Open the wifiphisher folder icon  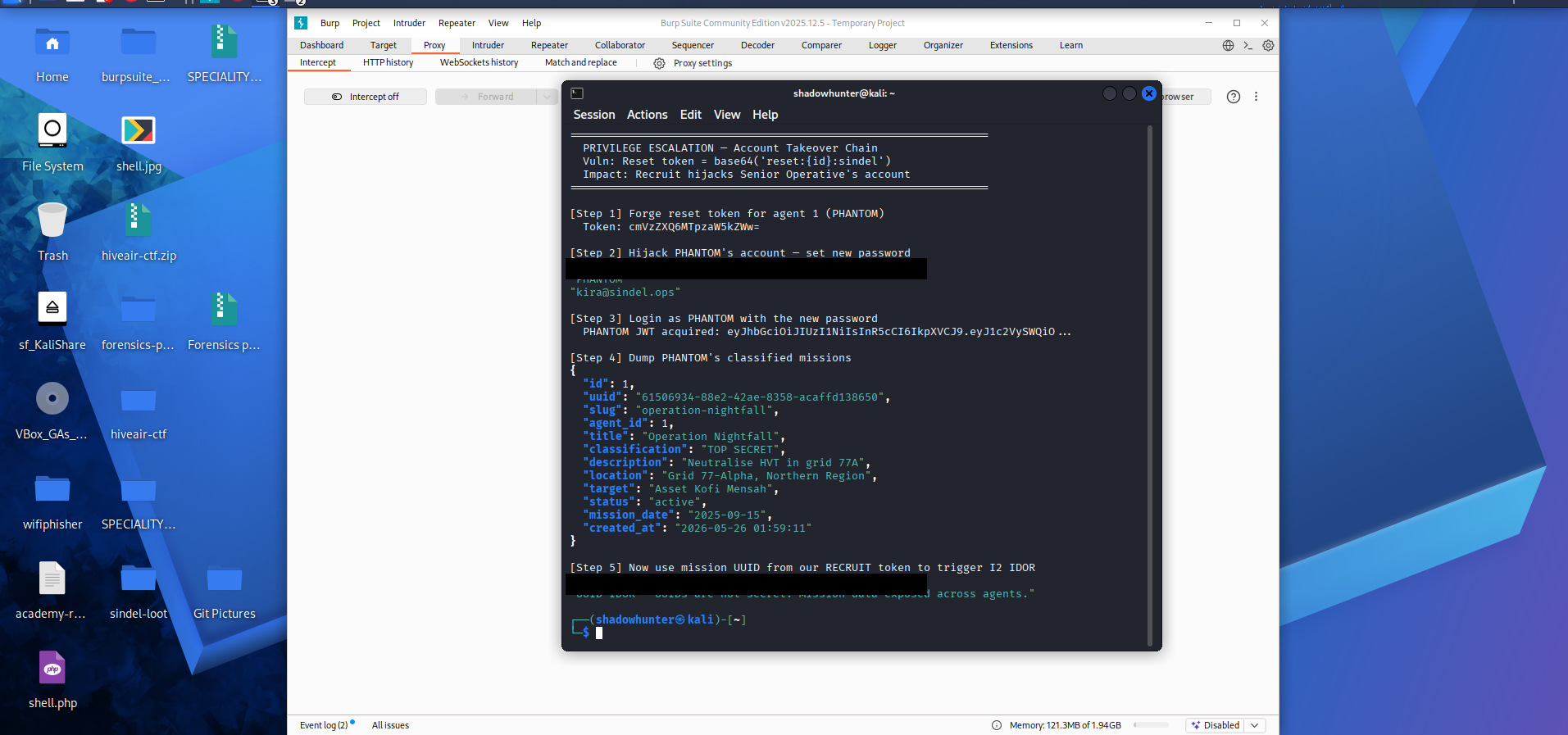pyautogui.click(x=52, y=489)
